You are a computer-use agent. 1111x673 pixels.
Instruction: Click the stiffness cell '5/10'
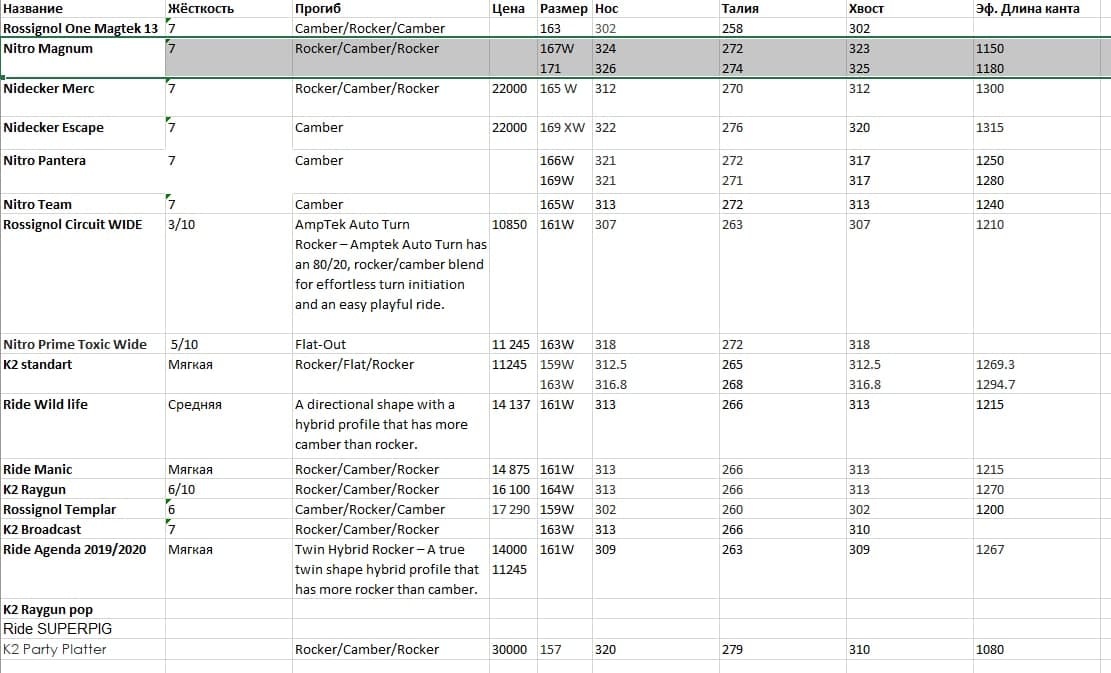tap(229, 344)
